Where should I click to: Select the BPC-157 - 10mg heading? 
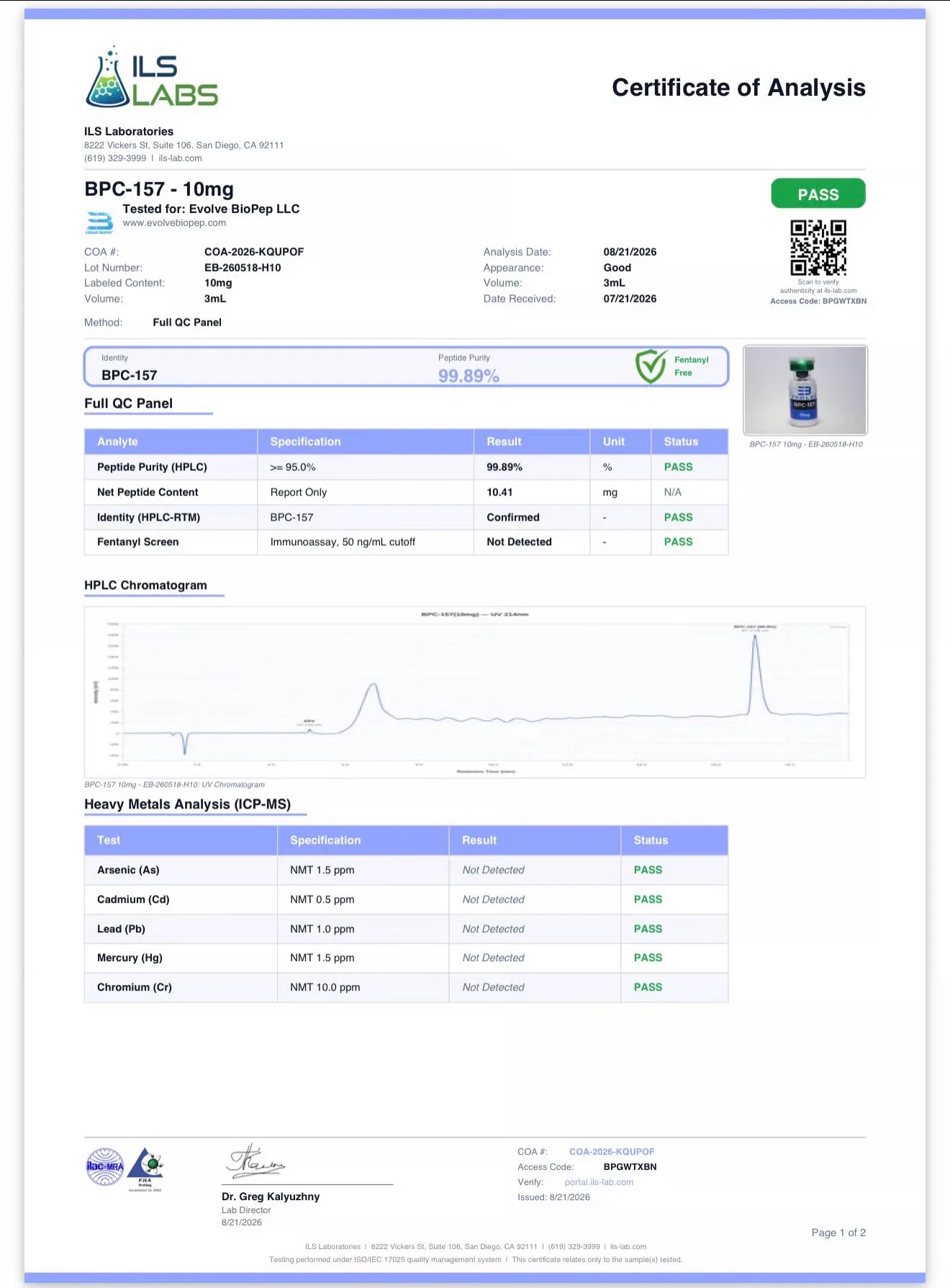[x=159, y=189]
